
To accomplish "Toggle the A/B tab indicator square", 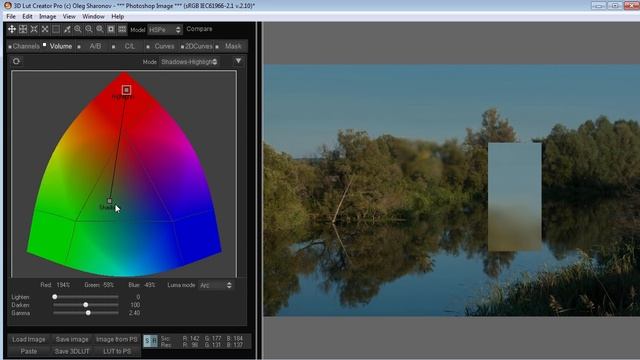I will click(x=79, y=47).
